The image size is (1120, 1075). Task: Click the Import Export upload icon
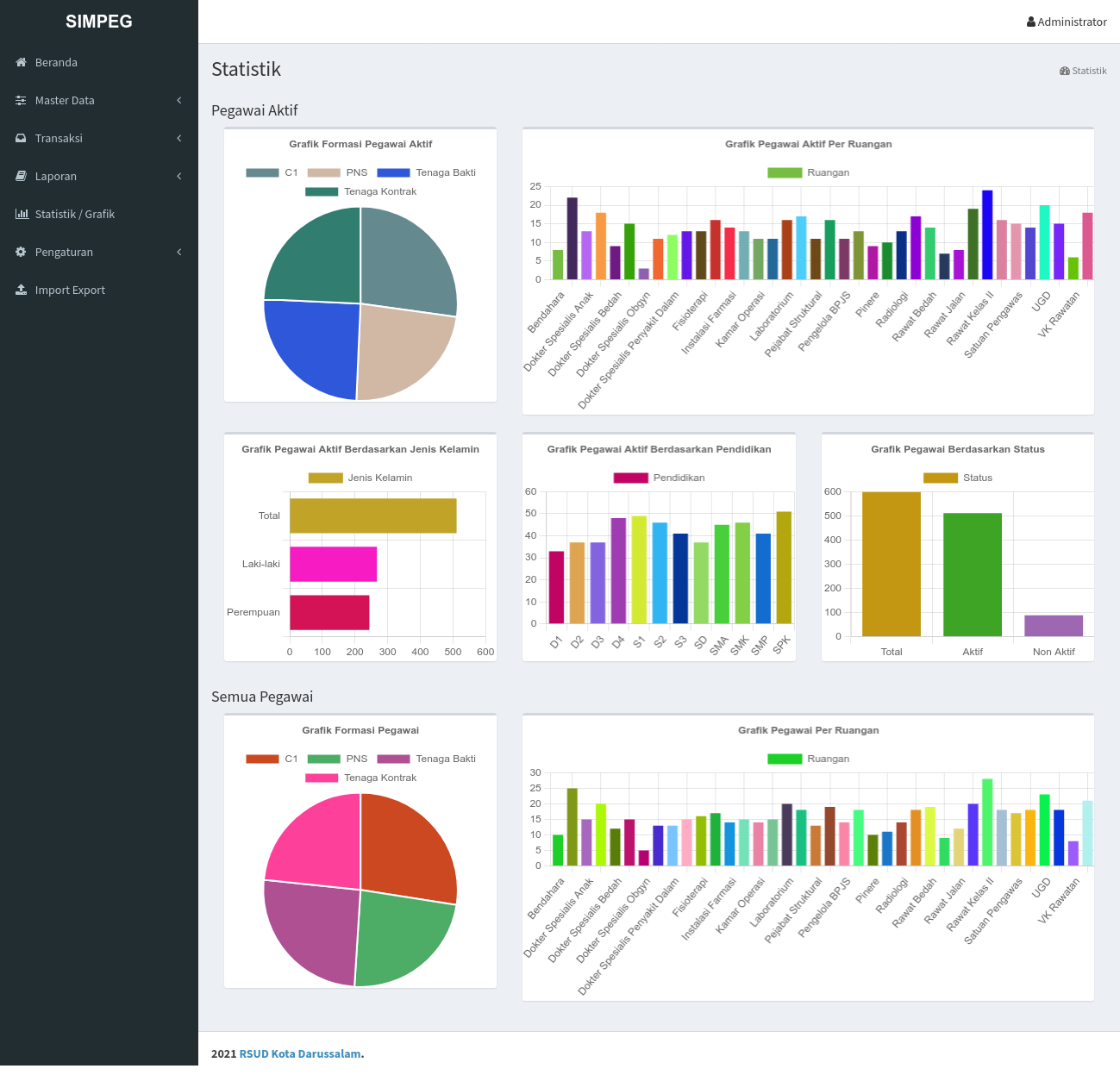click(x=22, y=290)
